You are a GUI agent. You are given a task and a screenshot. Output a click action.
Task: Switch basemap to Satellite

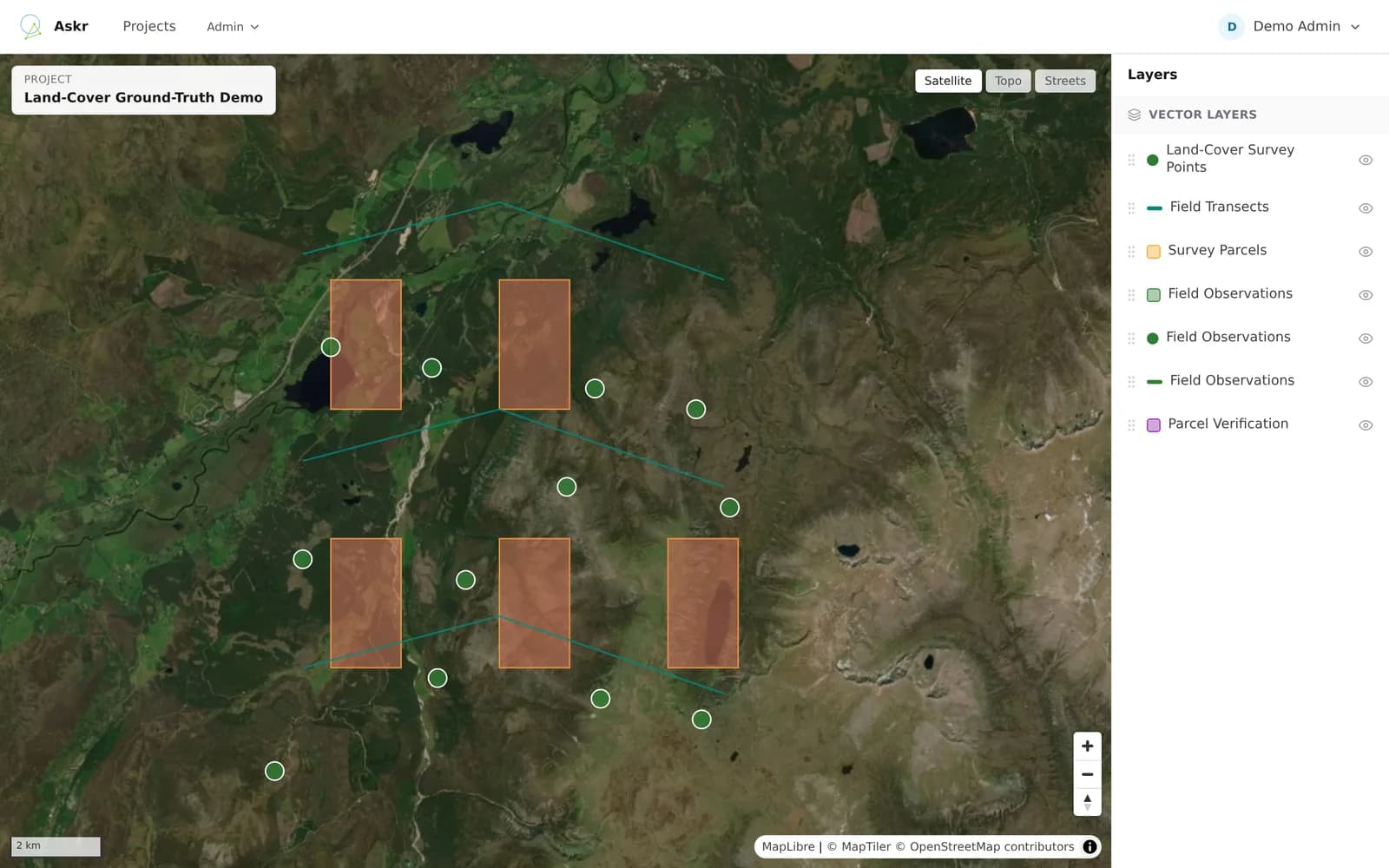[948, 81]
